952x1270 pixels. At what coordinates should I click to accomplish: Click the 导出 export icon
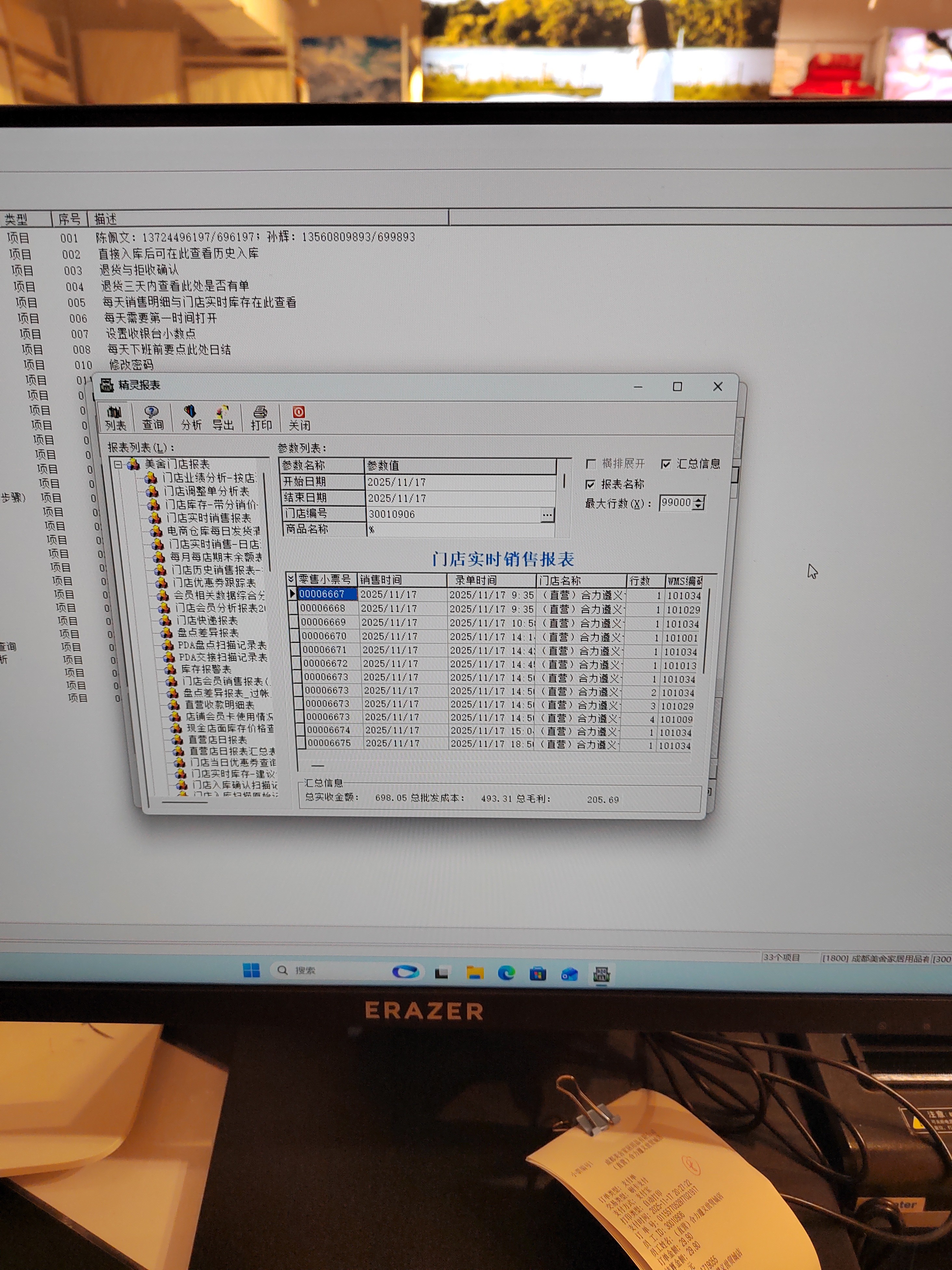223,417
